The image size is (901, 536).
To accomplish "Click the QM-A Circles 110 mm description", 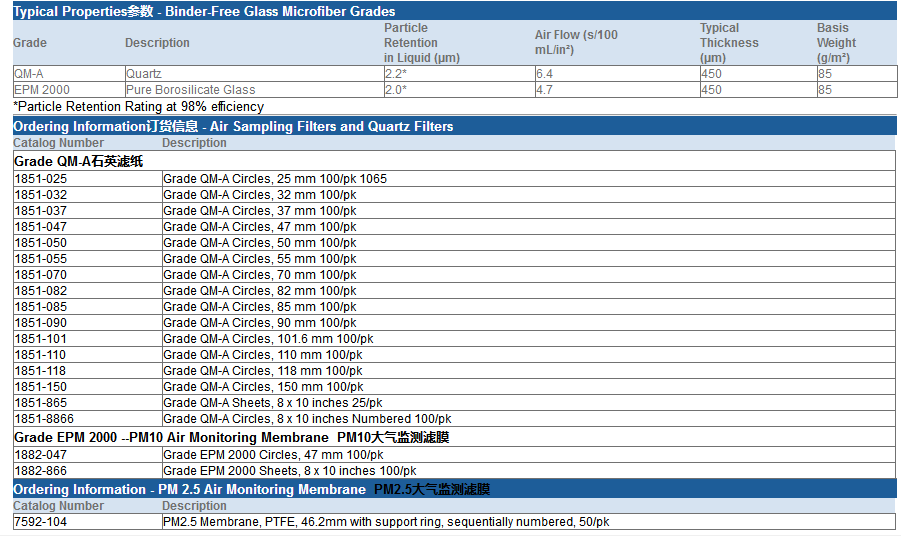I will [x=263, y=355].
